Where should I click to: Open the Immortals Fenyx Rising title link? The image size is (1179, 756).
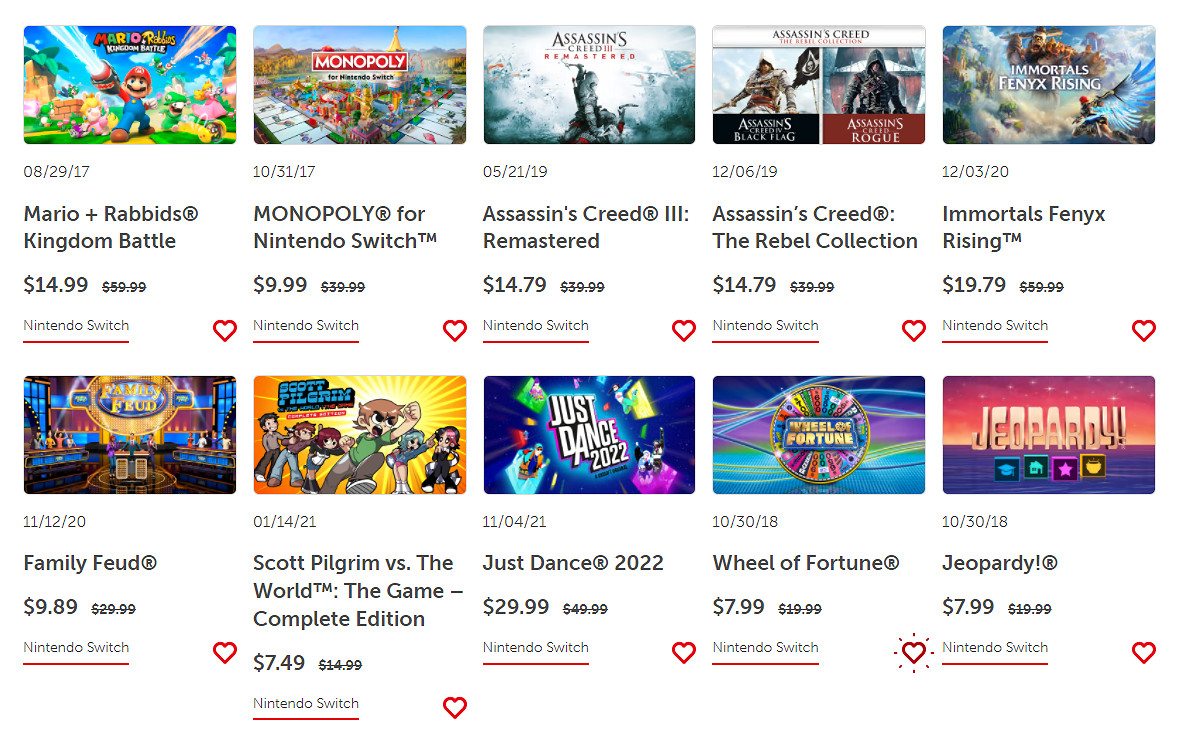1024,227
